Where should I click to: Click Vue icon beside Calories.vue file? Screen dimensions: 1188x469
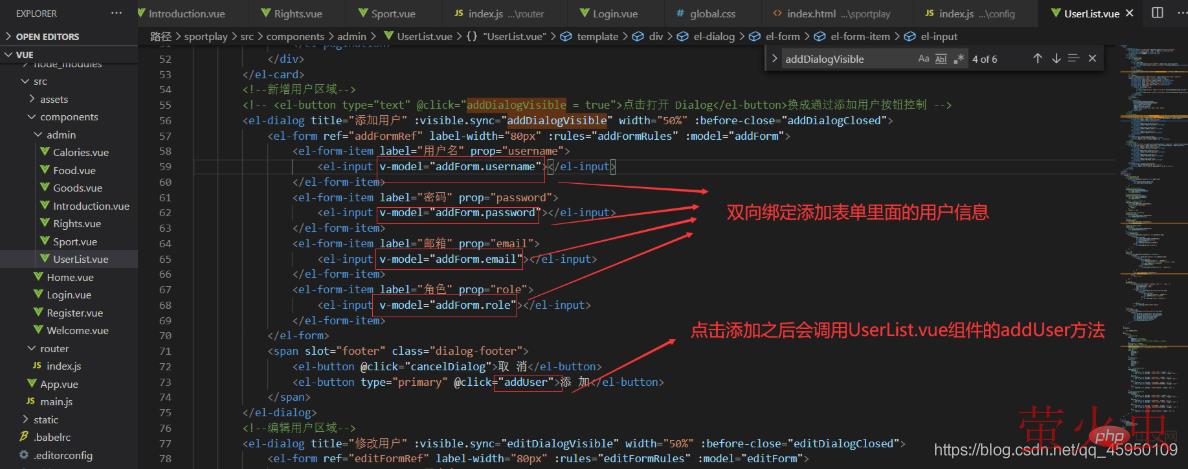tap(45, 153)
